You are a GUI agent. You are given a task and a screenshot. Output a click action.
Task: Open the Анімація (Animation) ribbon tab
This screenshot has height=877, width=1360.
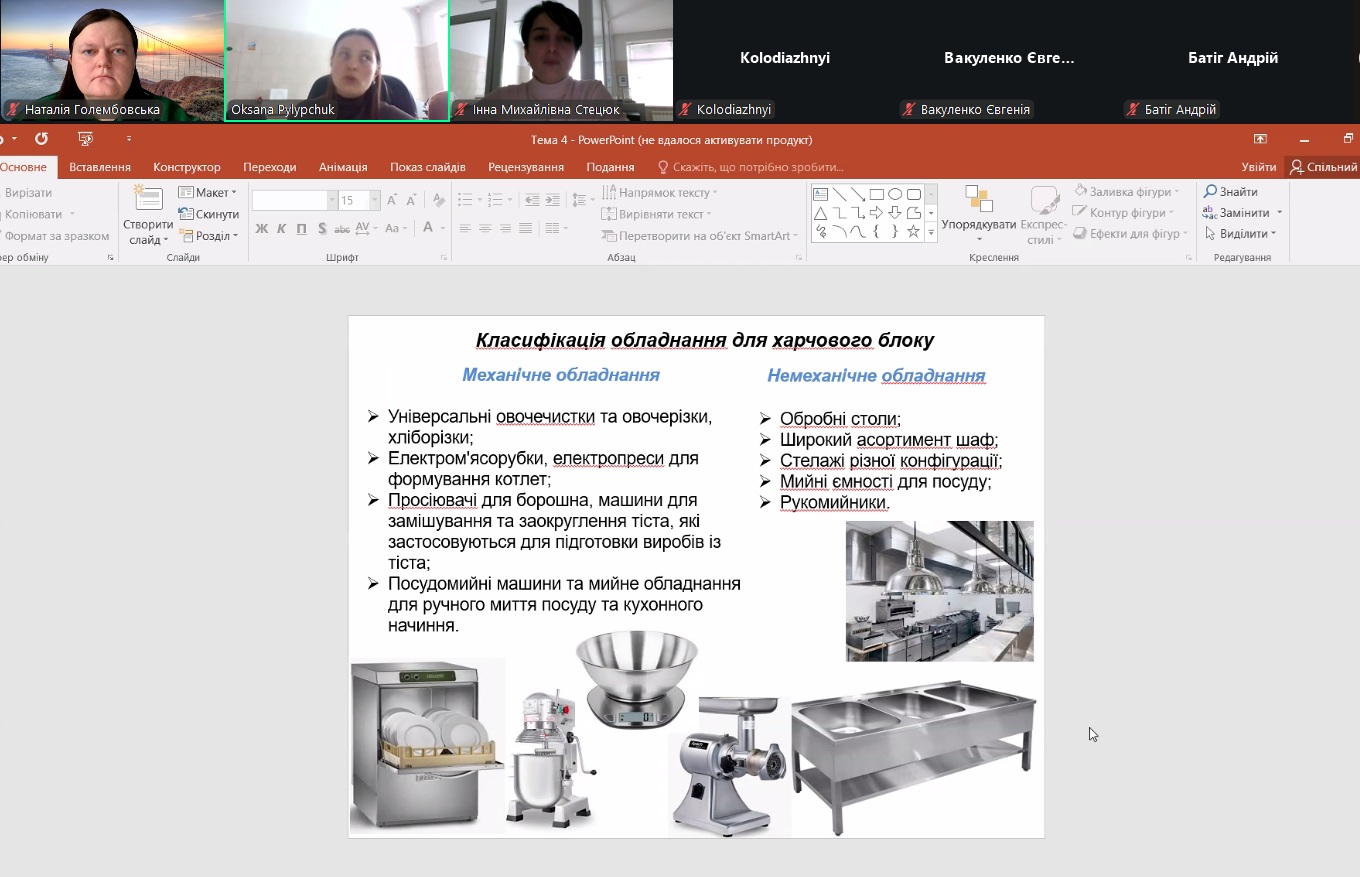coord(343,167)
